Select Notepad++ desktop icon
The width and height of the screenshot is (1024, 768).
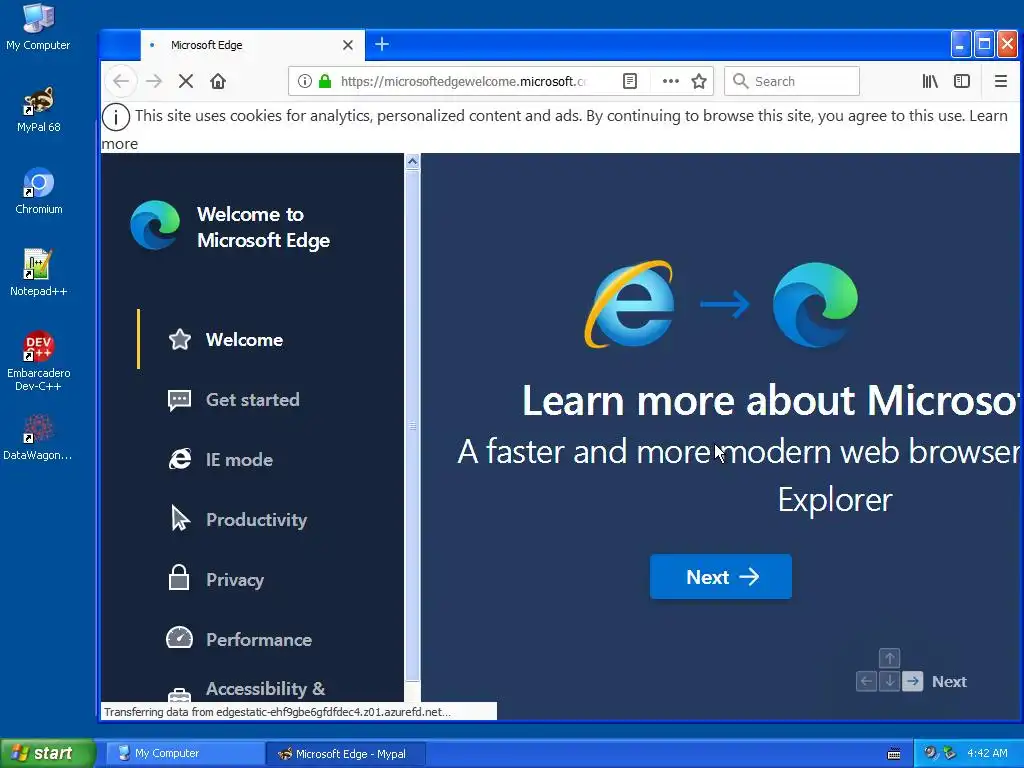(39, 273)
